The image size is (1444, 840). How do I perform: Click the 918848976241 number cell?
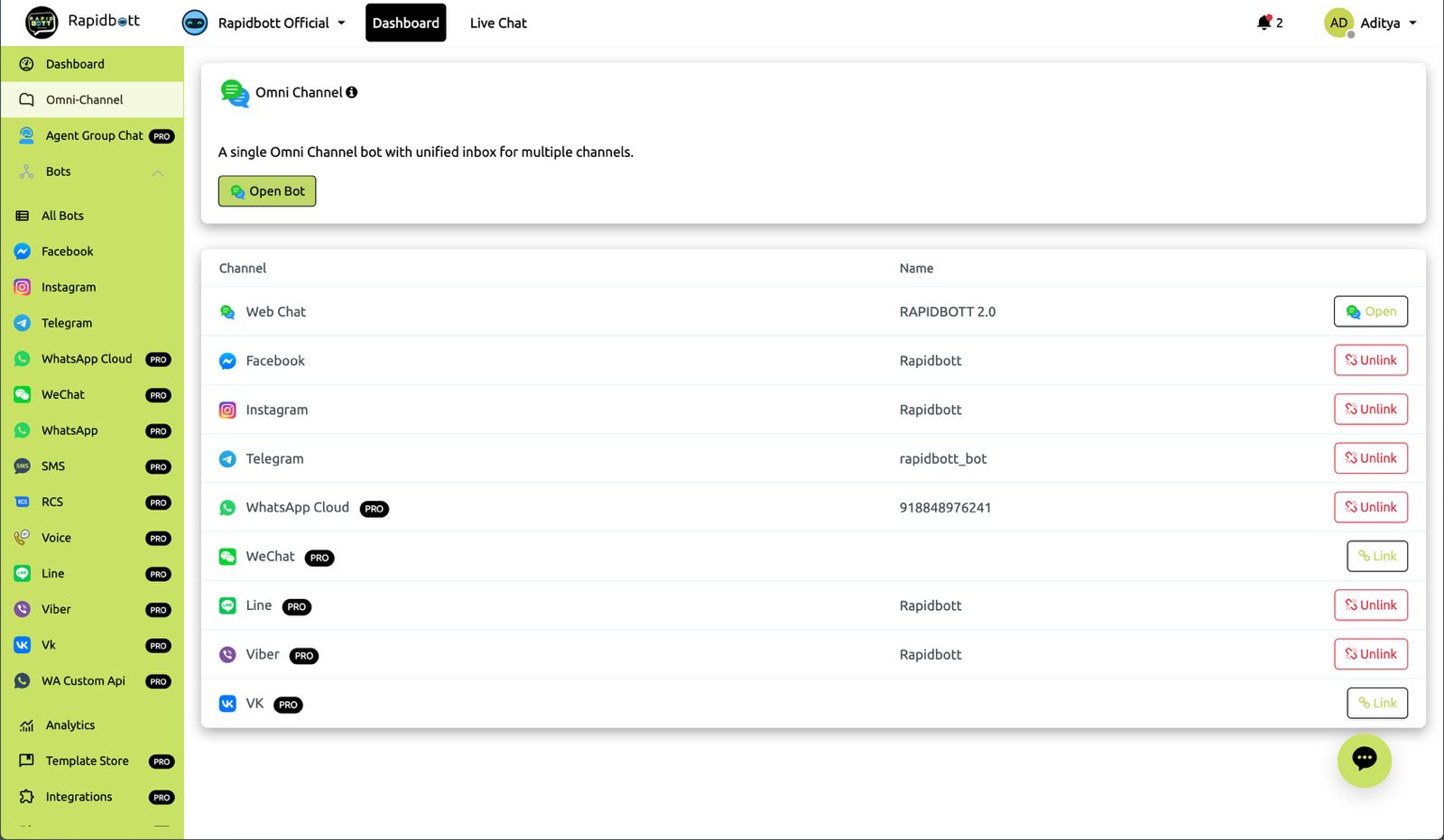coord(945,507)
